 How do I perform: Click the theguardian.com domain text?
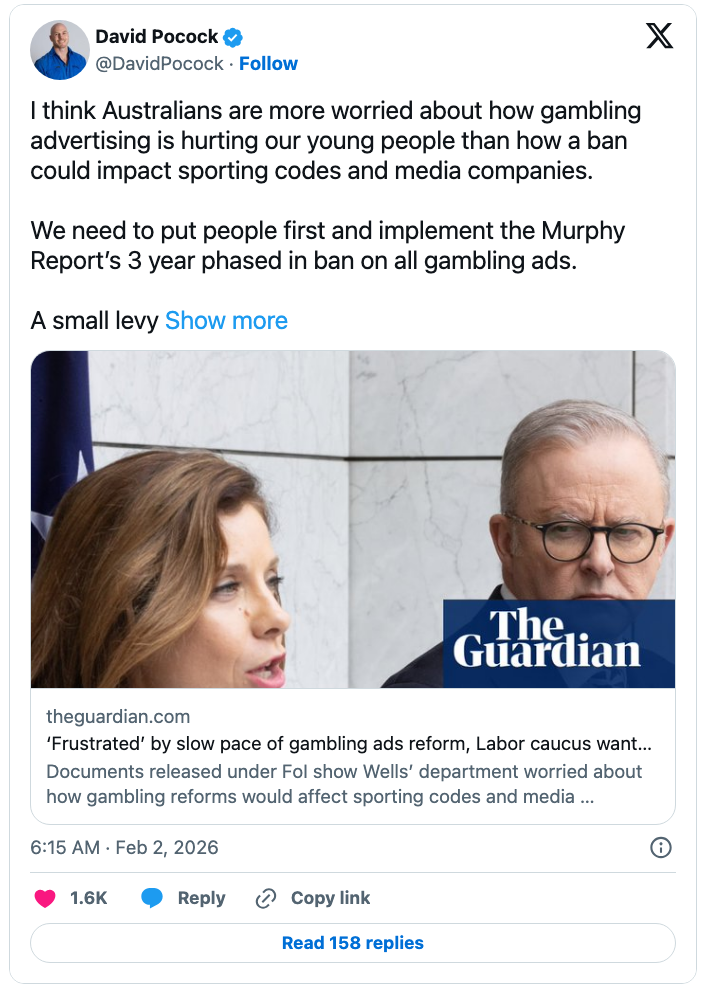[x=118, y=717]
